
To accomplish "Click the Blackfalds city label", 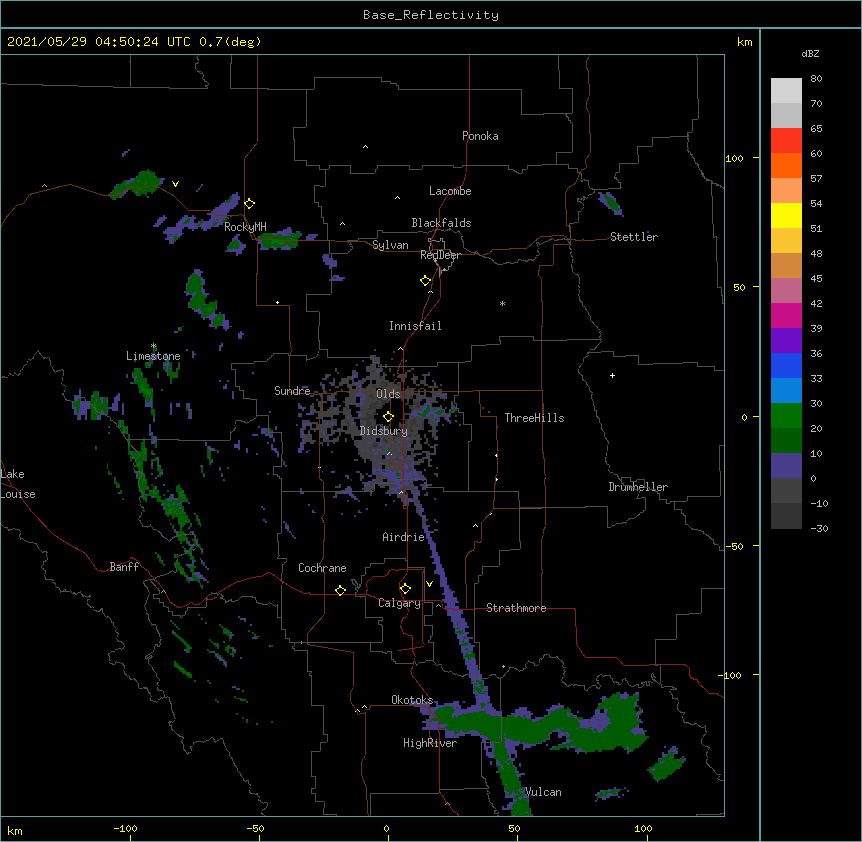I will tap(441, 223).
